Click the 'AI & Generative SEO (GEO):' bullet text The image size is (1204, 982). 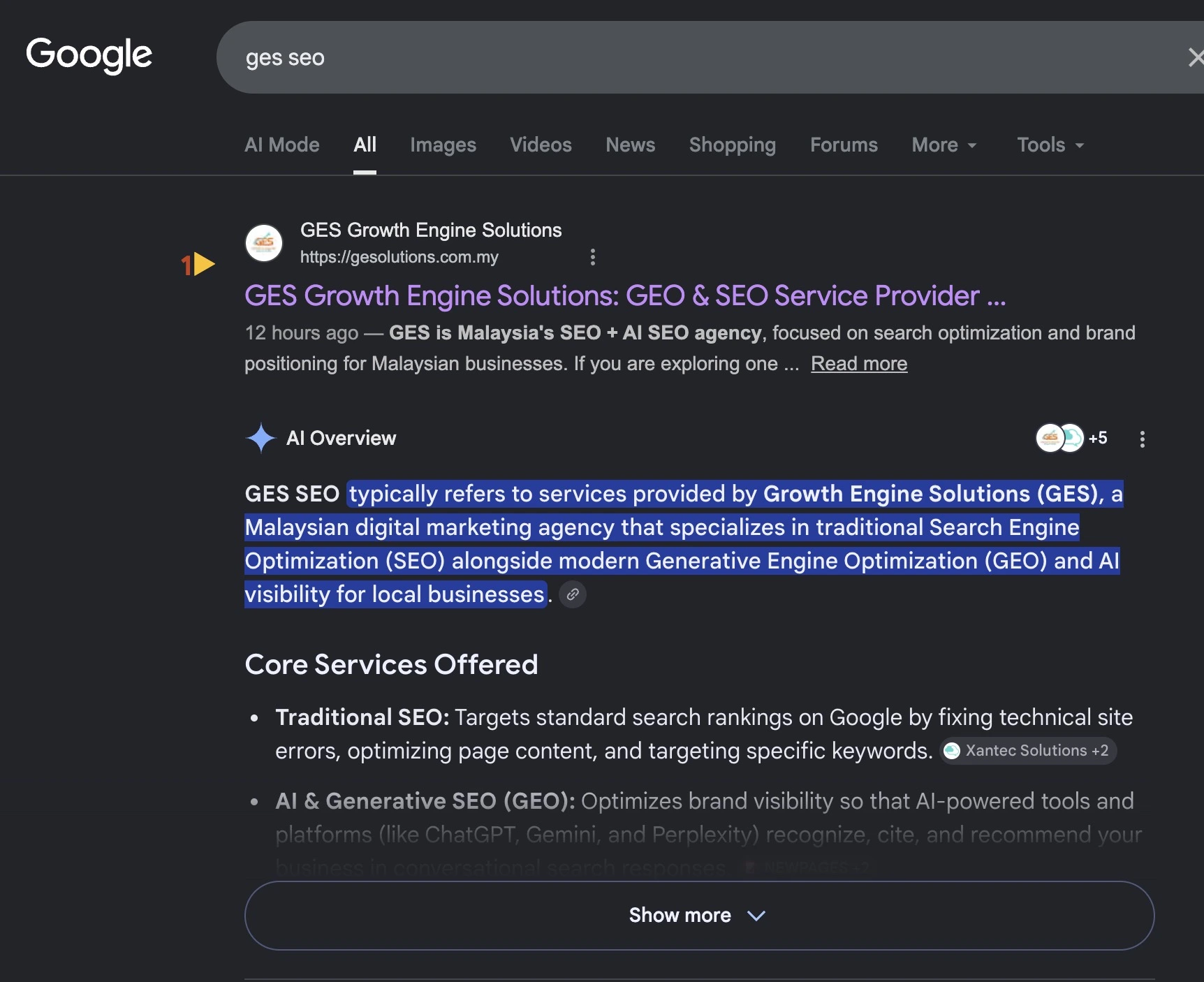click(425, 801)
